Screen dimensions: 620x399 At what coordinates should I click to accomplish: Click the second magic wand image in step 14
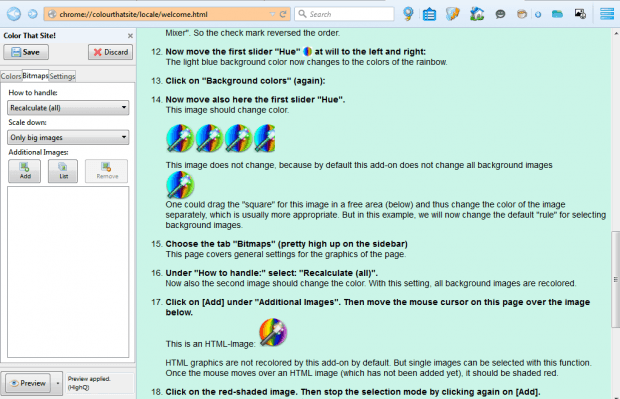pyautogui.click(x=209, y=138)
